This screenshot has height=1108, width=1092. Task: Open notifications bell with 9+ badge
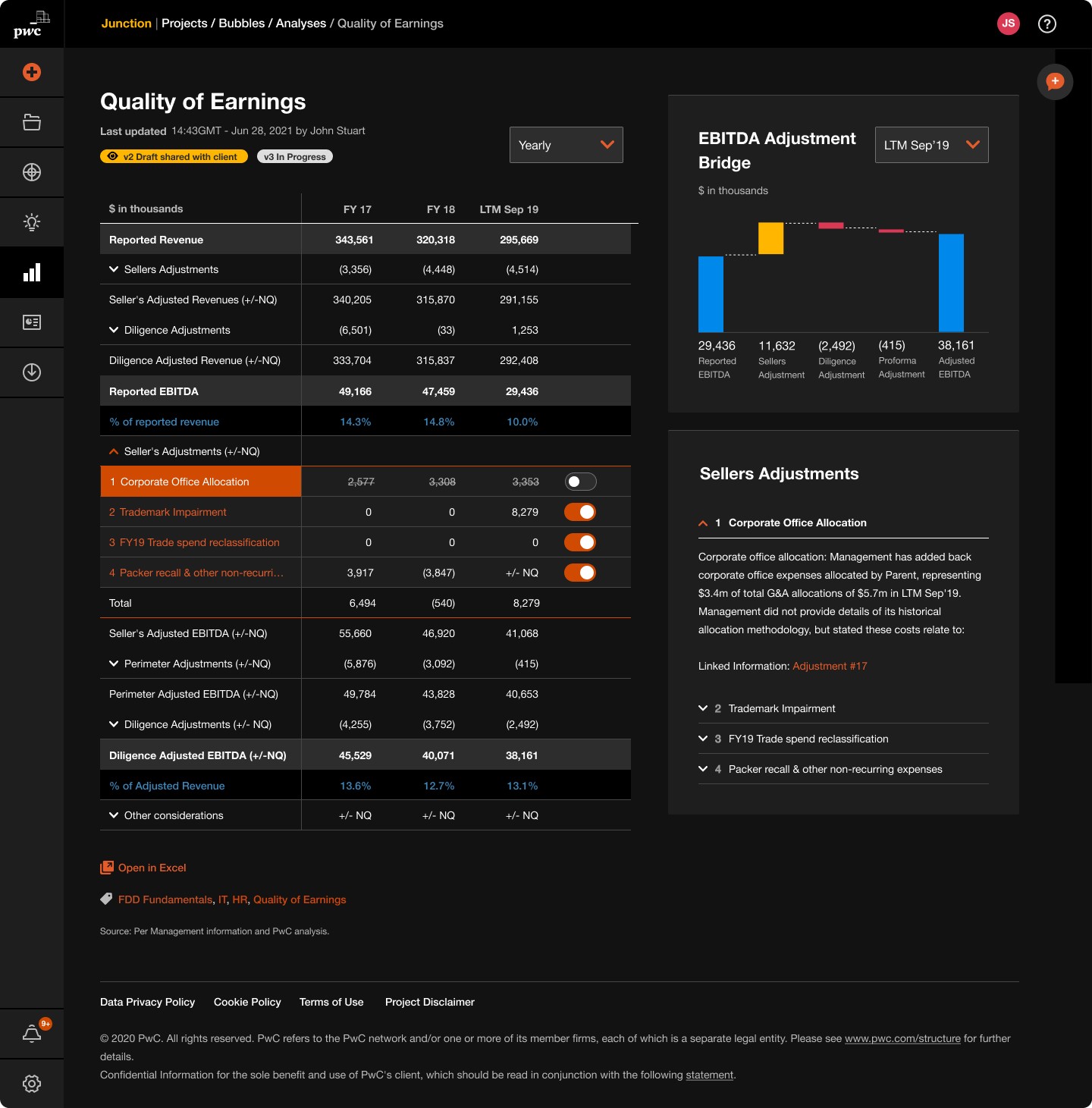click(32, 1034)
